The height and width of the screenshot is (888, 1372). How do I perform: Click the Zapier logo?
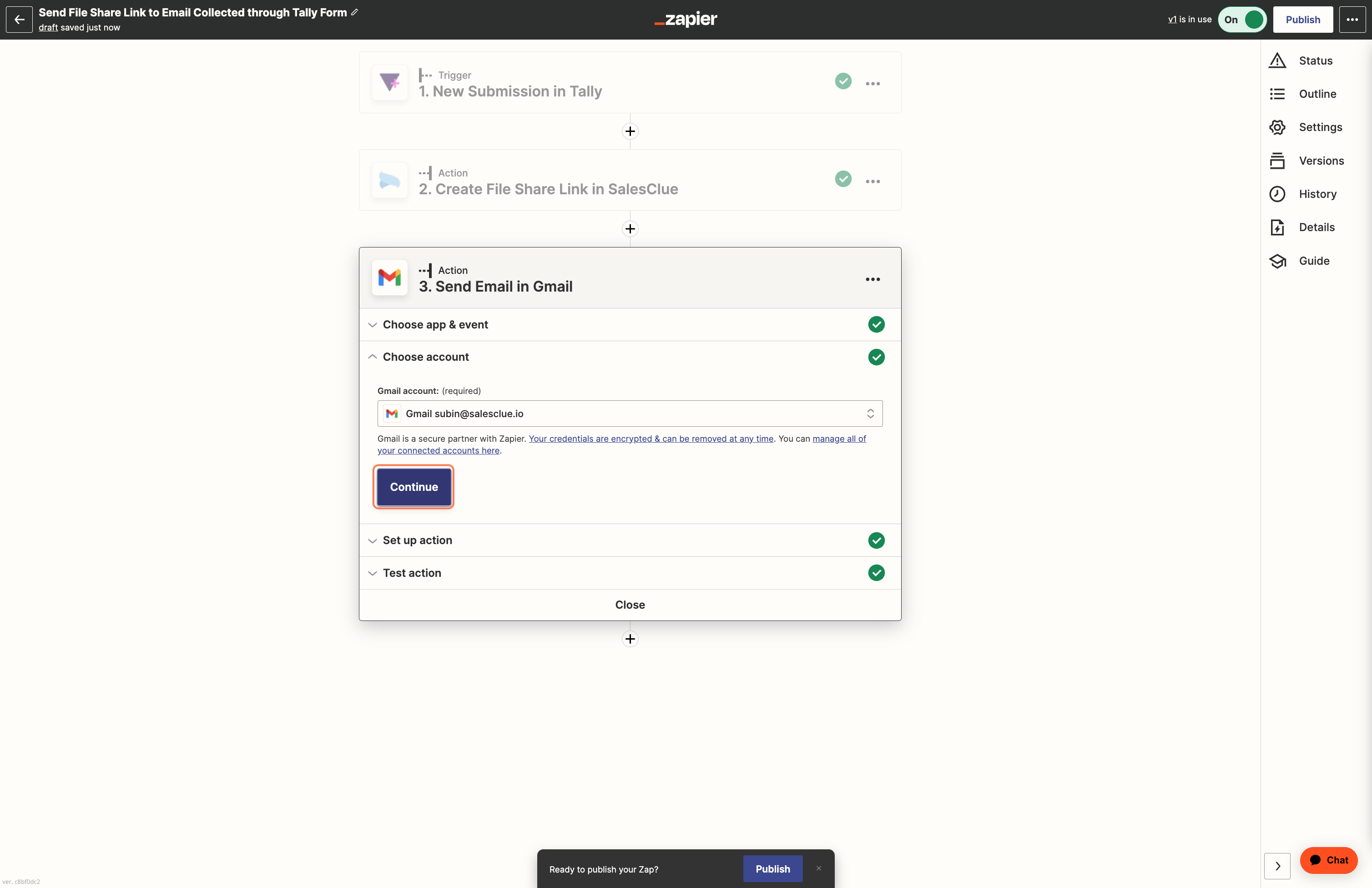pyautogui.click(x=686, y=19)
